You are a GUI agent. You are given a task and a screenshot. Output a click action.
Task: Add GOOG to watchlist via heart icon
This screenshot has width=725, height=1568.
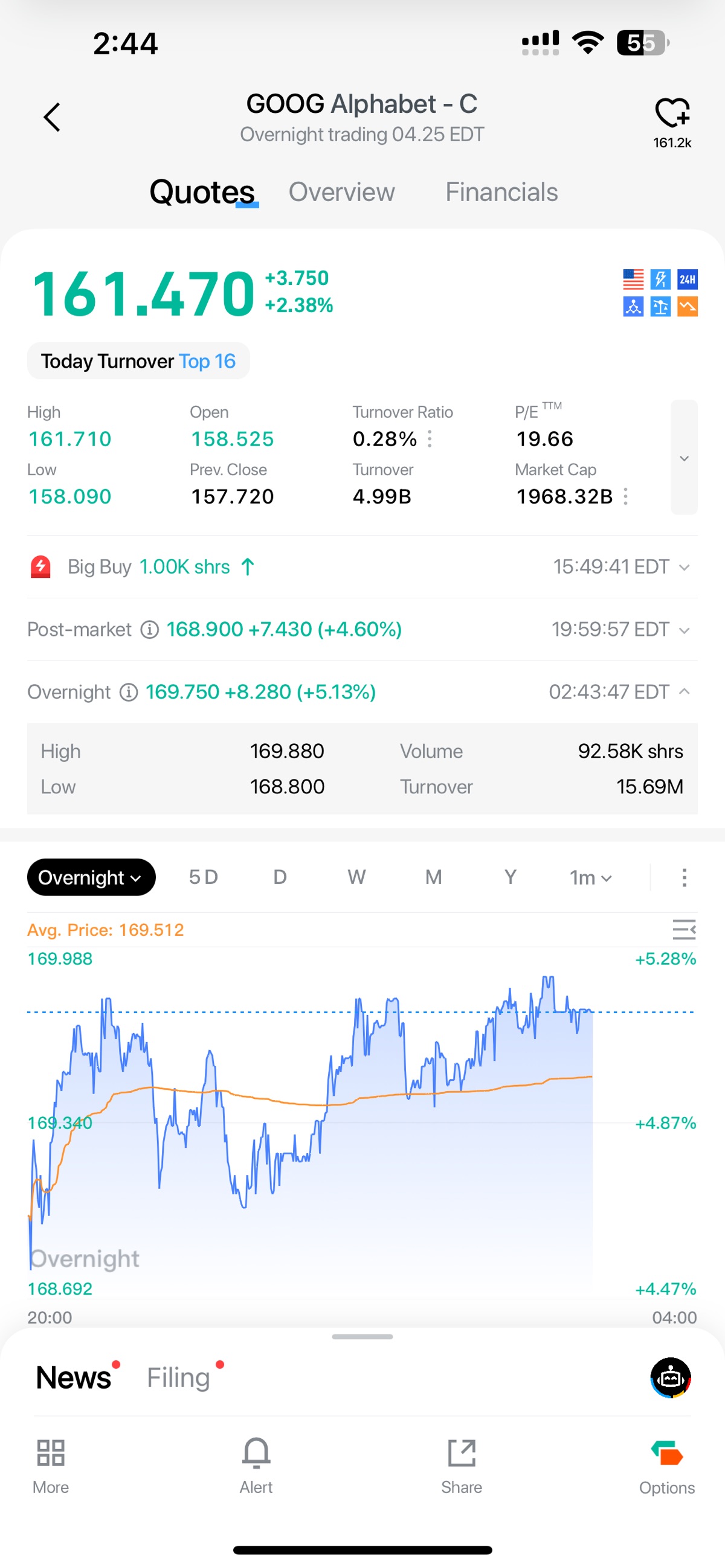[672, 114]
